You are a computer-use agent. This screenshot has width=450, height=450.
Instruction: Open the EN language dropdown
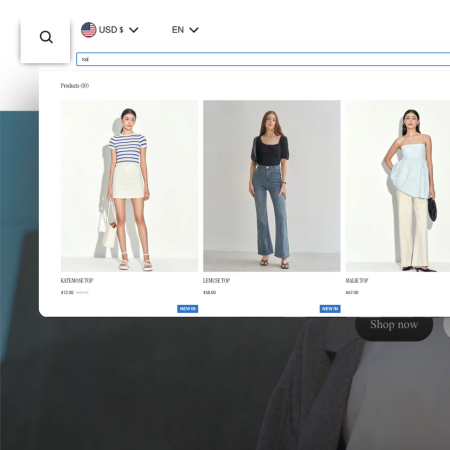click(185, 30)
